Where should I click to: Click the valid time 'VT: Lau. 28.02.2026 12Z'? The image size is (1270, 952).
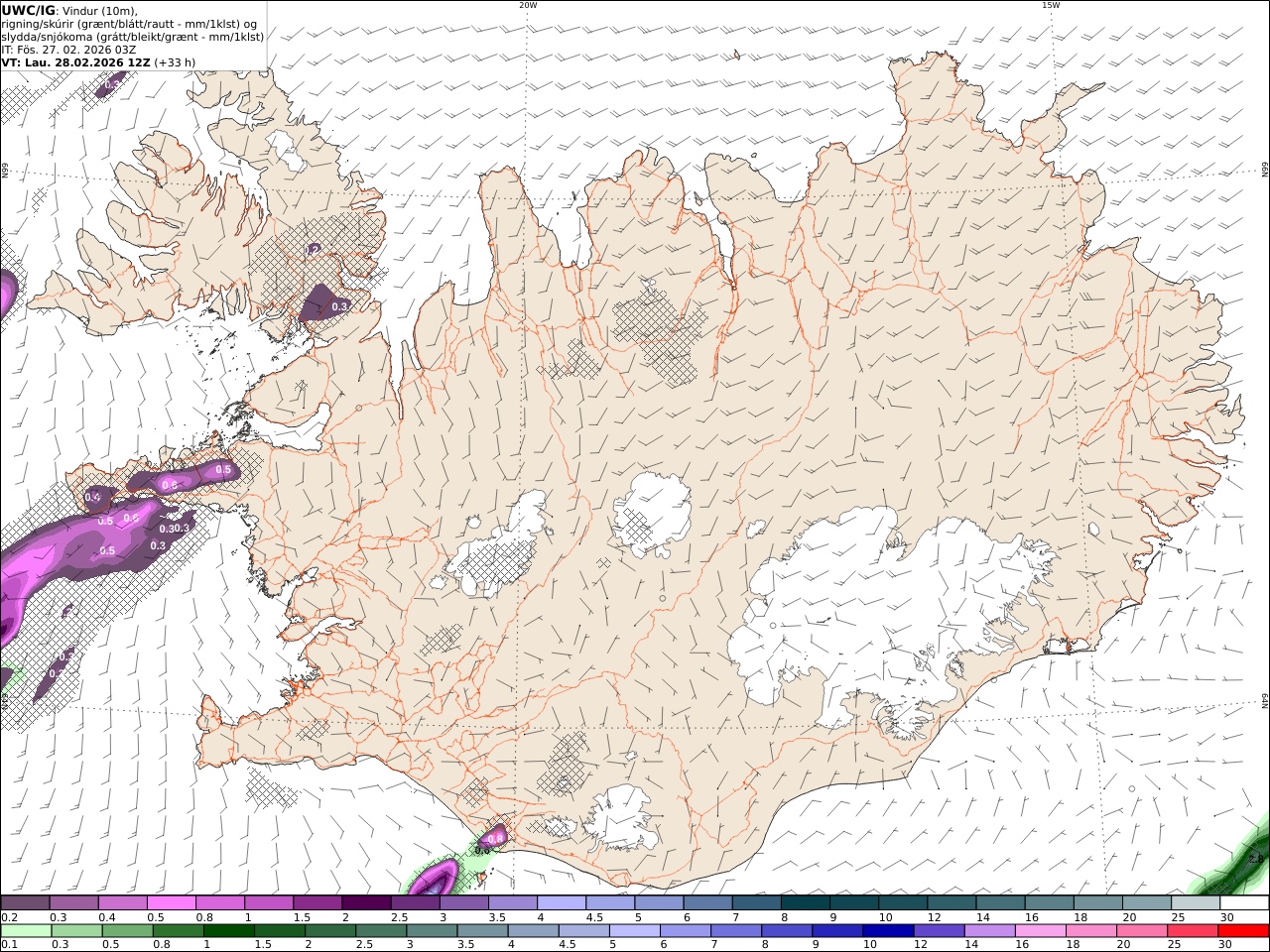(75, 61)
